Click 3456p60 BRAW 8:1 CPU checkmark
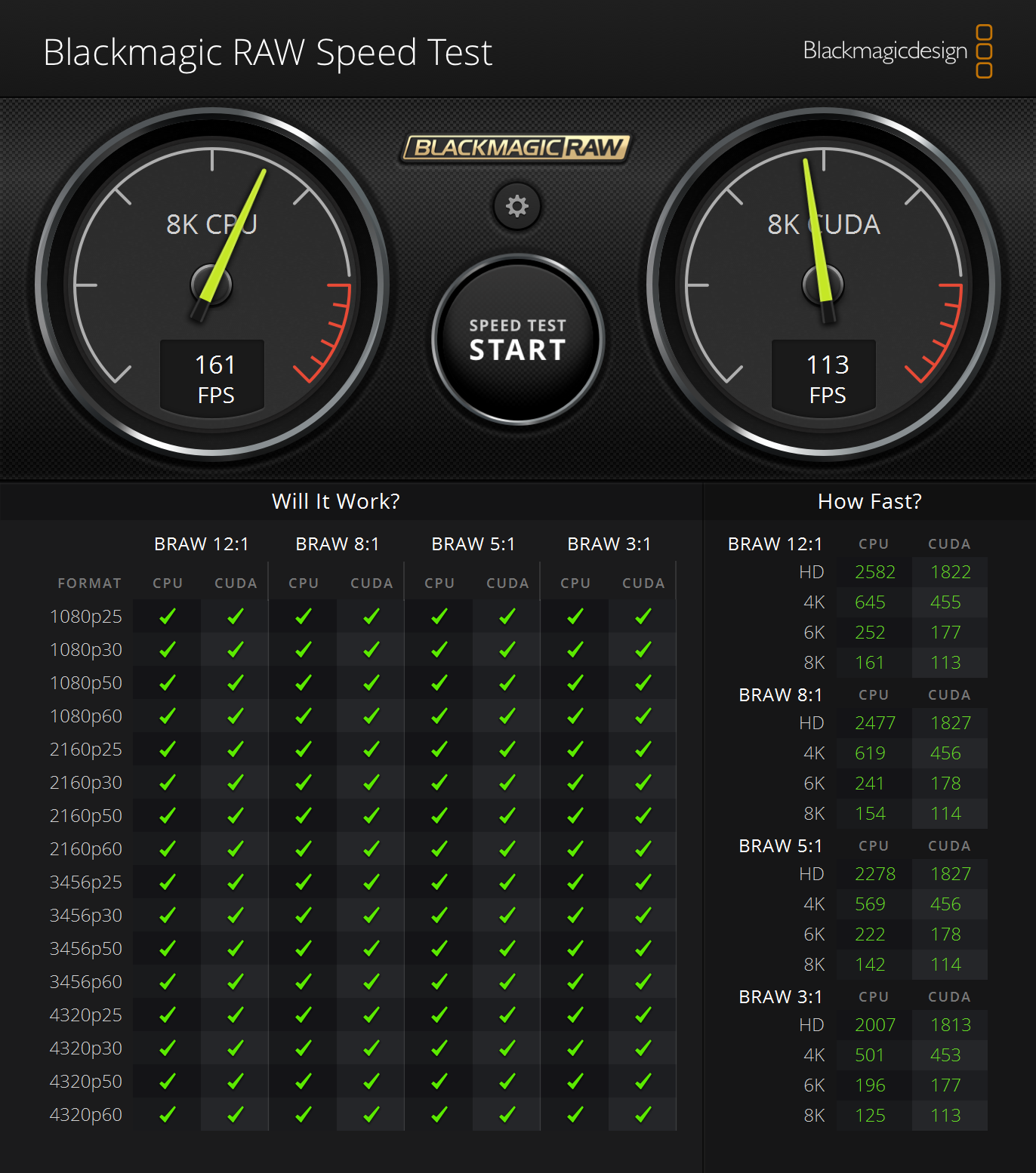Screen dimensions: 1036x1173 tap(304, 982)
